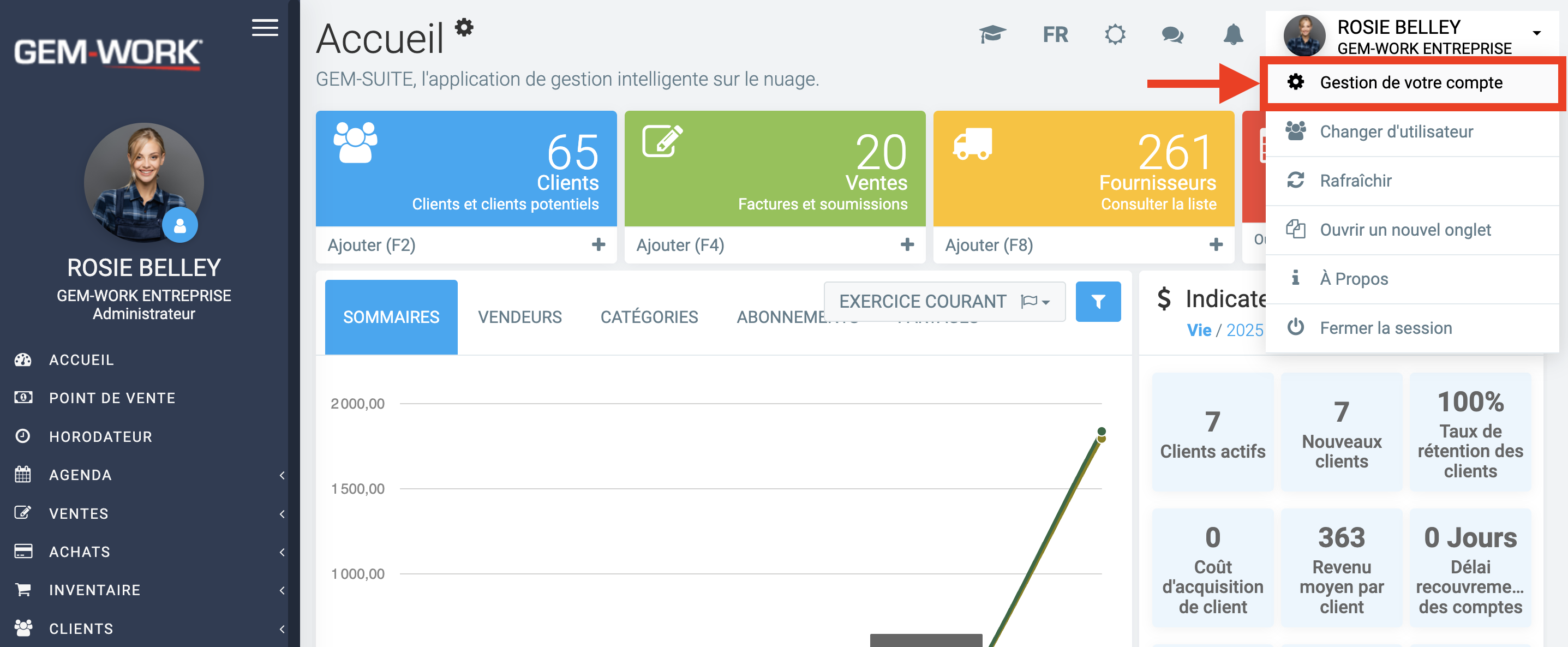The height and width of the screenshot is (647, 1568).
Task: Collapse sidebar with hamburger menu icon
Action: click(265, 27)
